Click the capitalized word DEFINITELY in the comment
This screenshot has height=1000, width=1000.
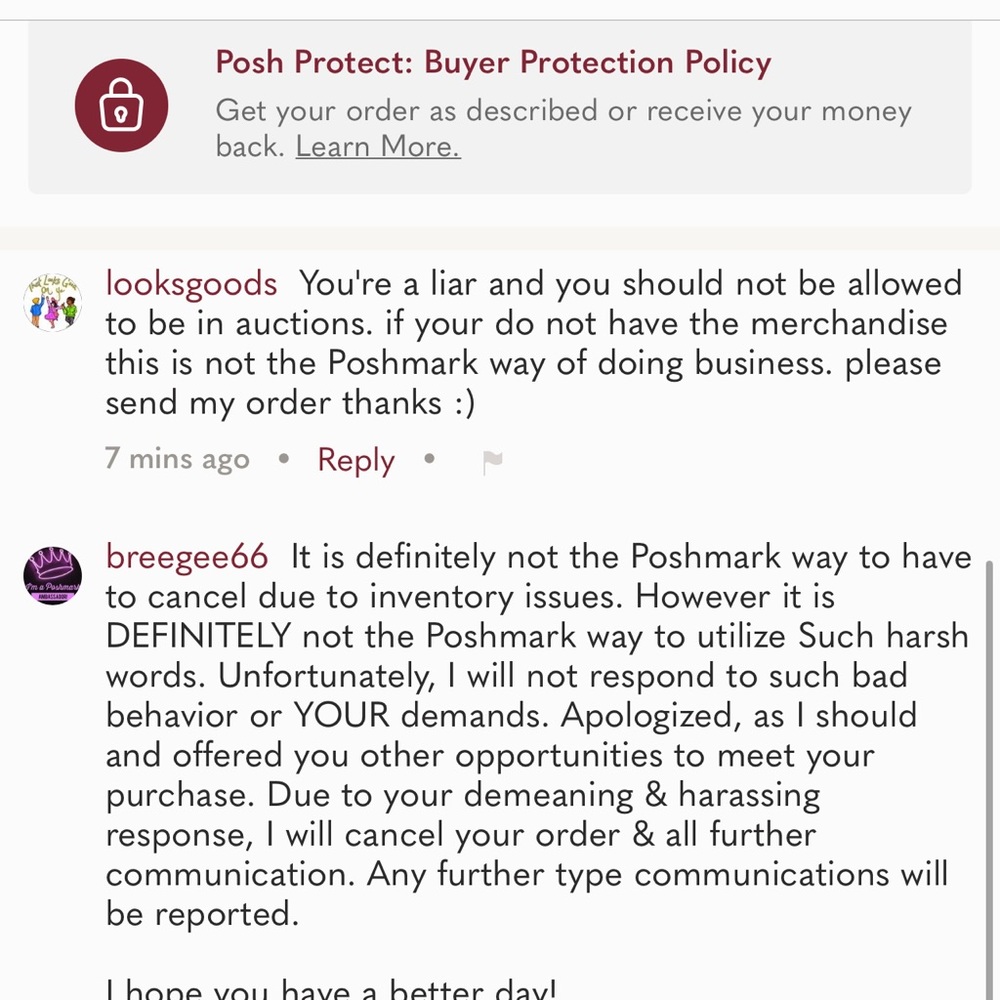tap(198, 636)
